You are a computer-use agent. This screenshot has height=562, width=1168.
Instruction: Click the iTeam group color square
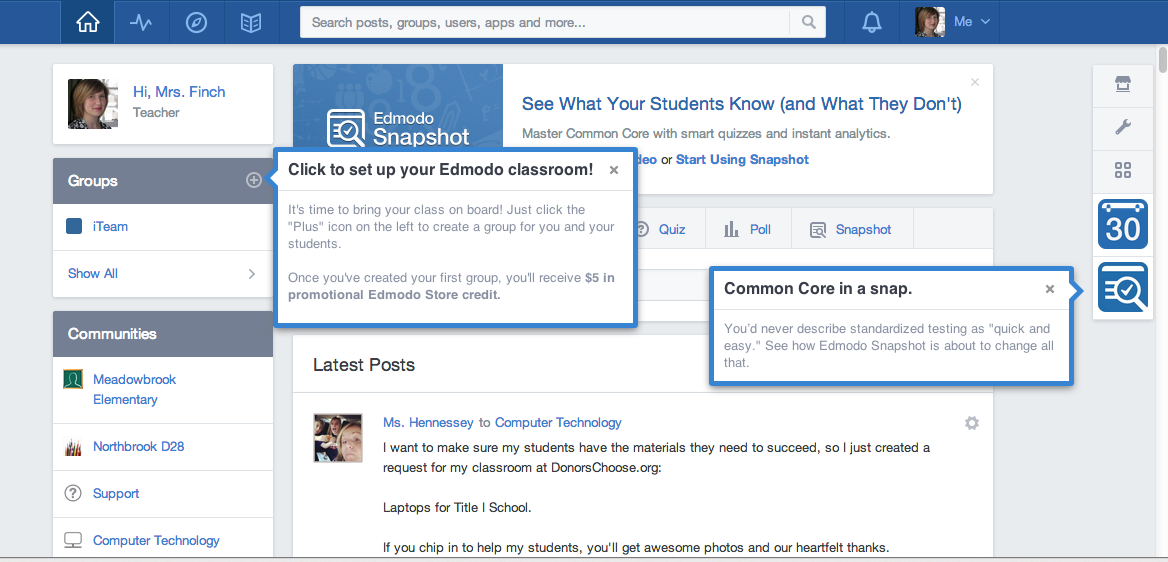74,226
